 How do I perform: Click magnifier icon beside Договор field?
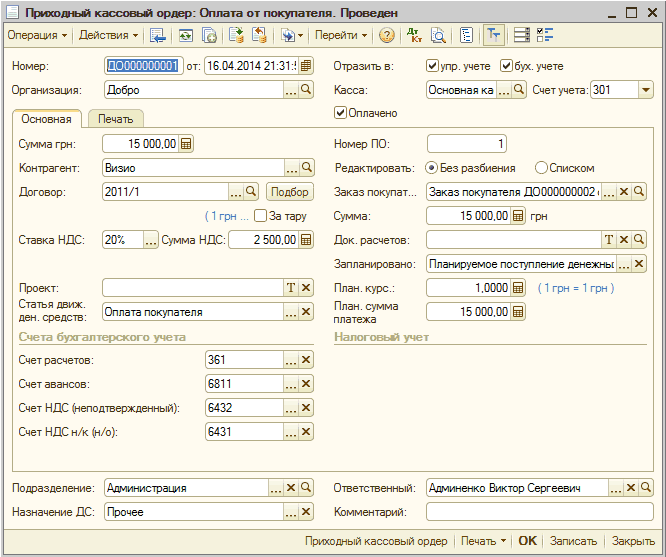(x=251, y=192)
